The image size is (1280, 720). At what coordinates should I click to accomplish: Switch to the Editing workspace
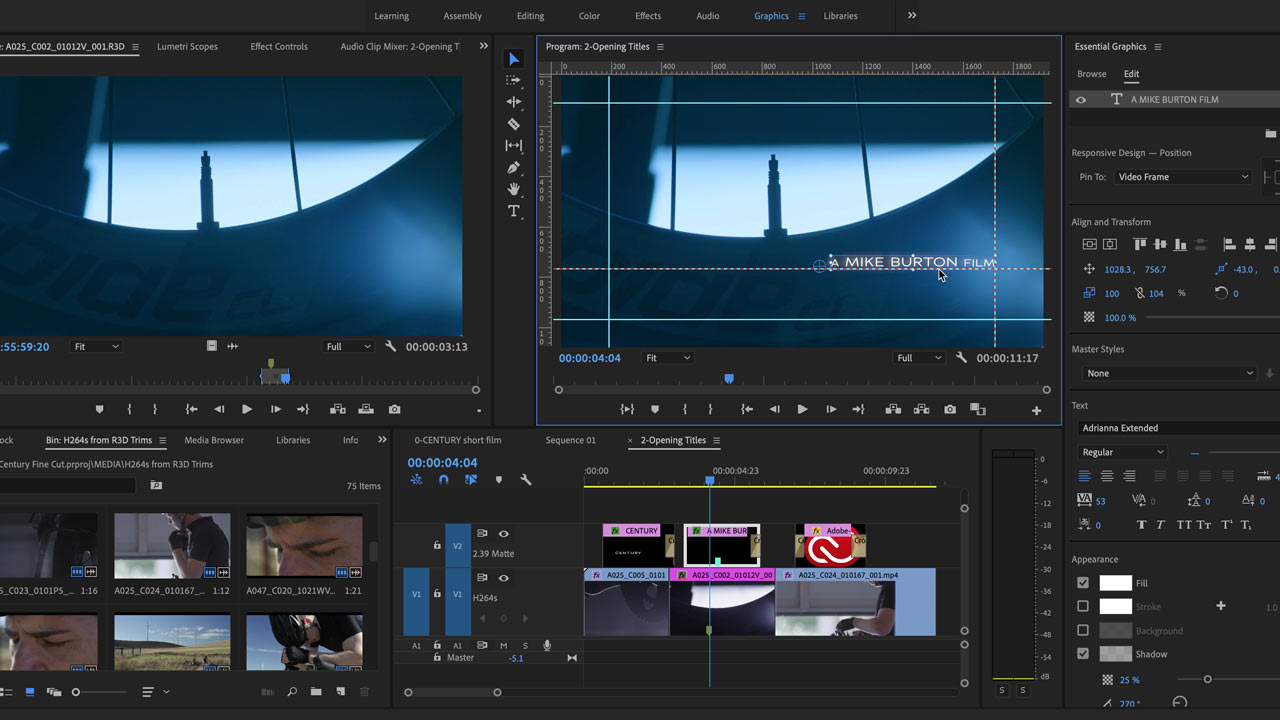tap(530, 16)
